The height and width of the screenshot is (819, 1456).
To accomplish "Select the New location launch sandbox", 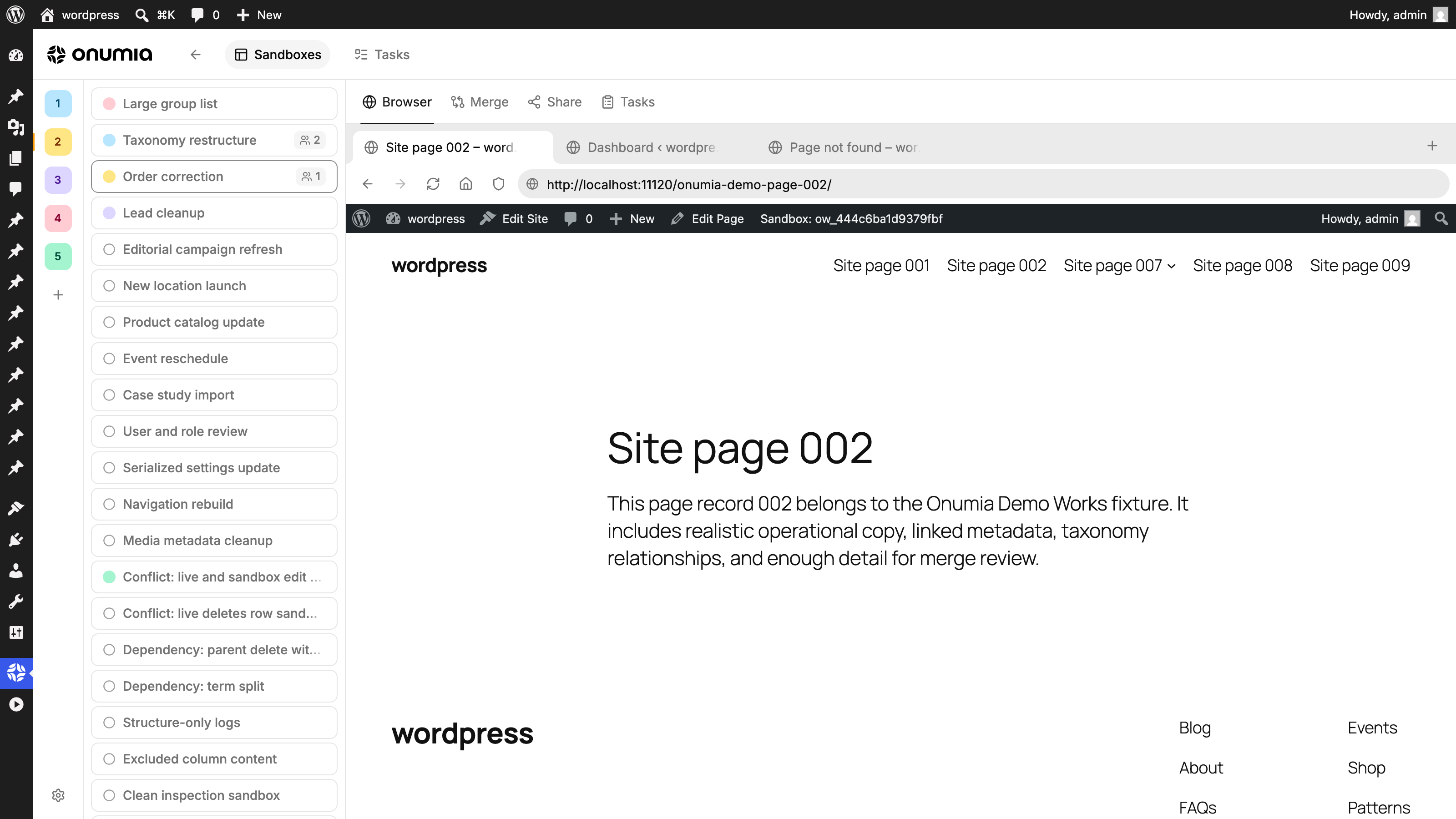I will (x=214, y=285).
